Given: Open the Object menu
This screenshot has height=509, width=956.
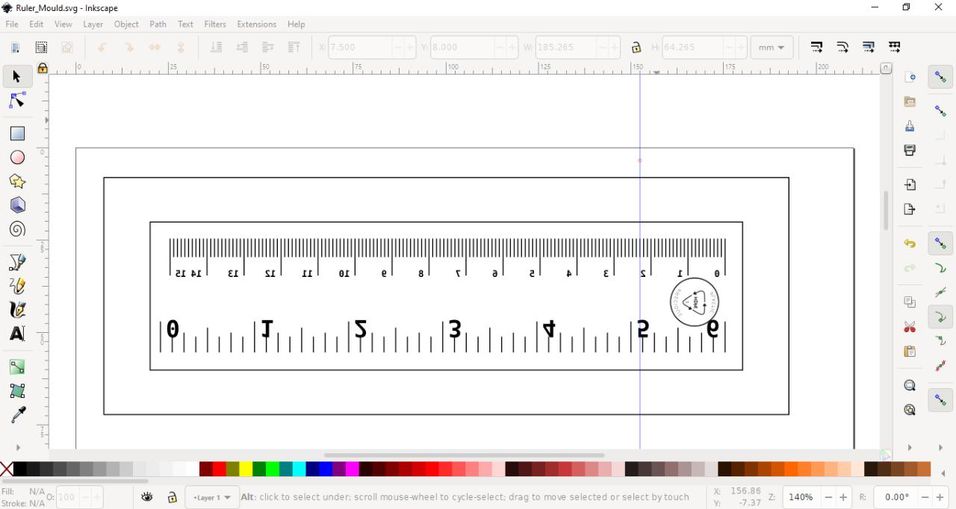Looking at the screenshot, I should [x=126, y=24].
